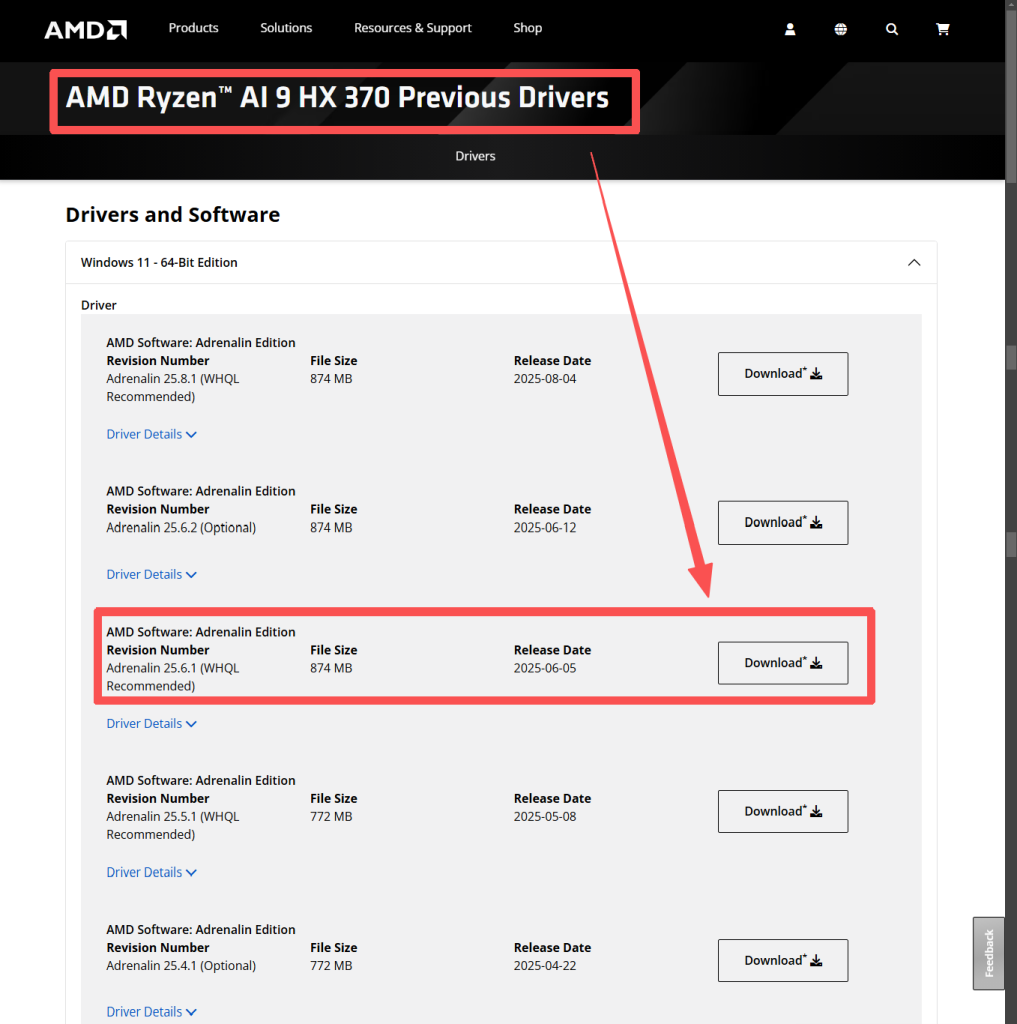
Task: Open the search magnifier icon
Action: pos(892,29)
